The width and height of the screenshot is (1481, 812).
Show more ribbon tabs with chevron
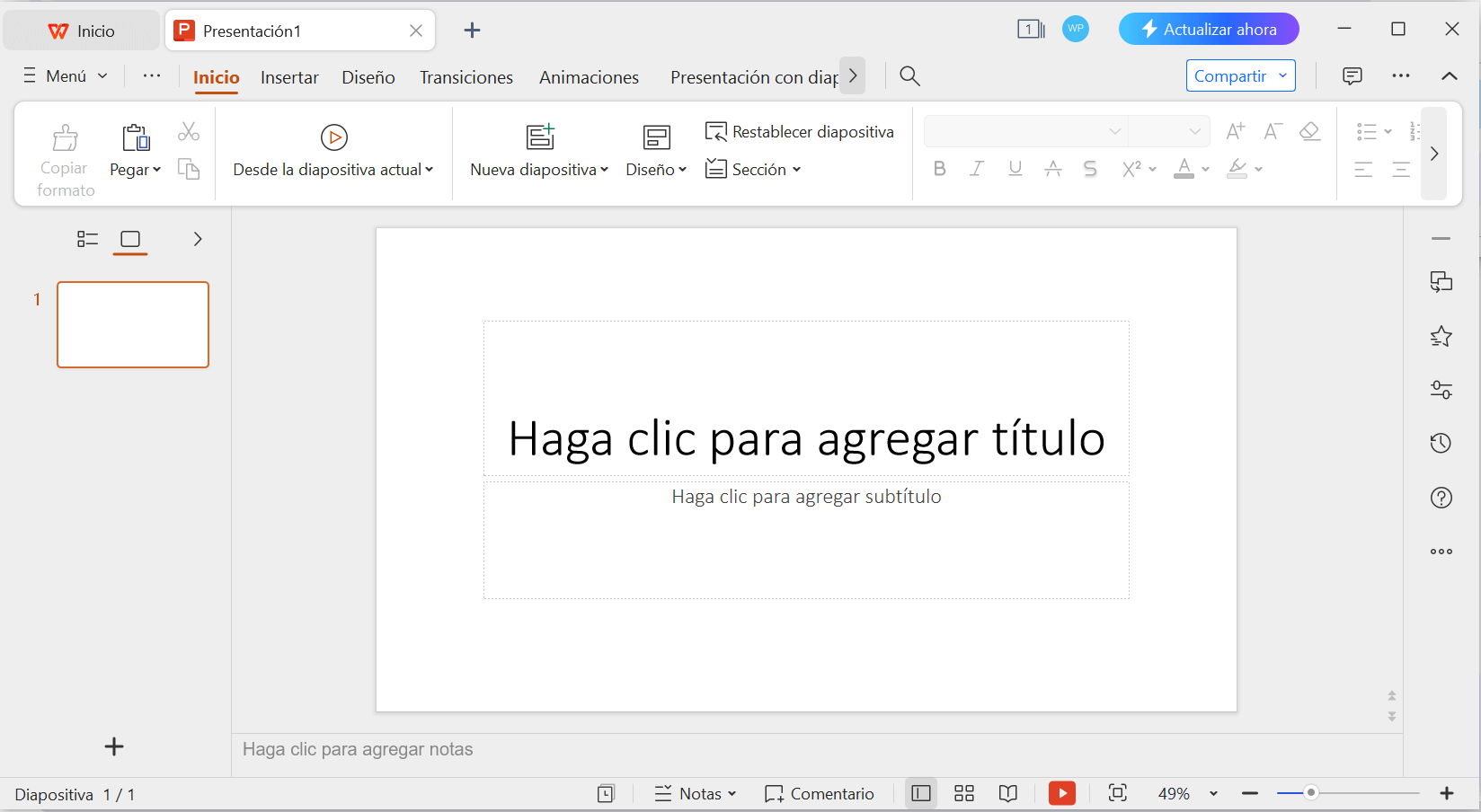[x=853, y=76]
